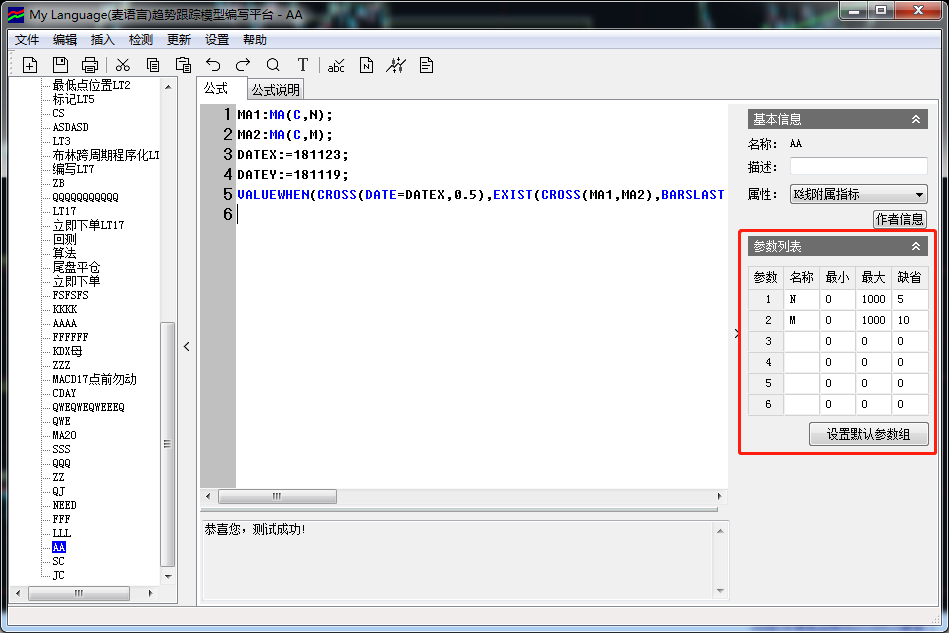Collapse the 基本信息 panel

pyautogui.click(x=915, y=119)
